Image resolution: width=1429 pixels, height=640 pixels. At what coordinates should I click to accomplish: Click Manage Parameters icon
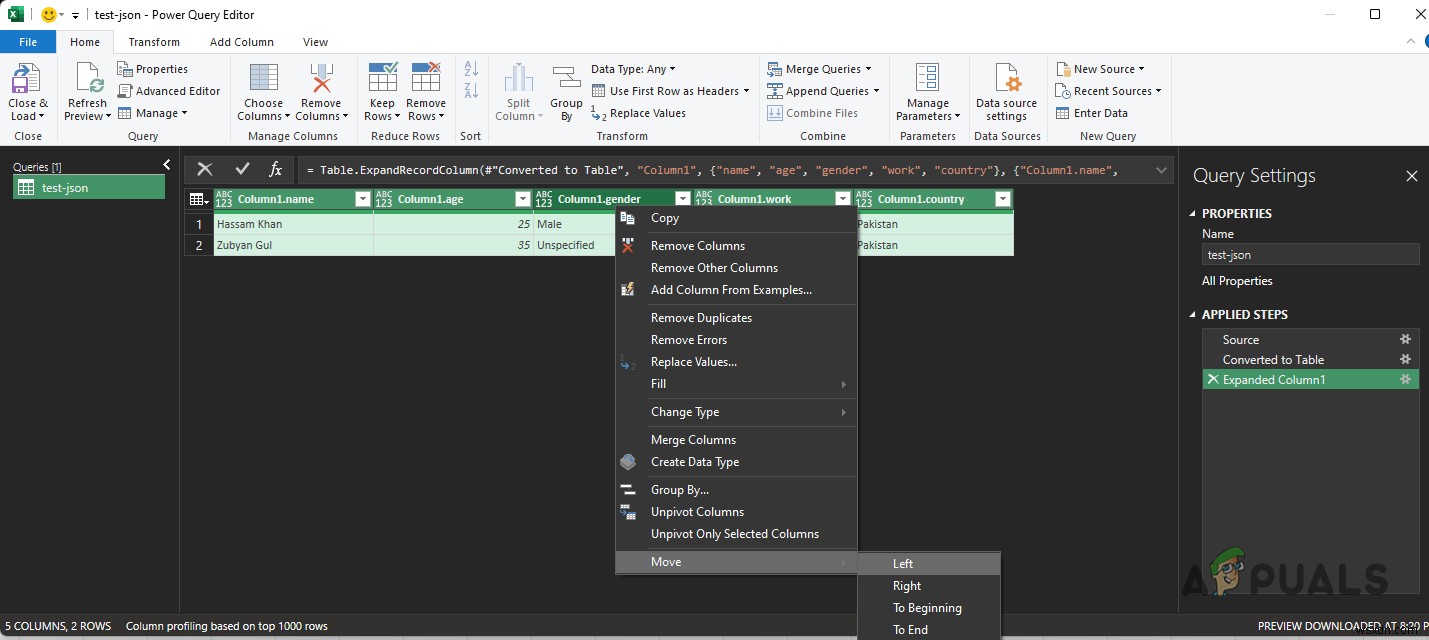tap(926, 90)
